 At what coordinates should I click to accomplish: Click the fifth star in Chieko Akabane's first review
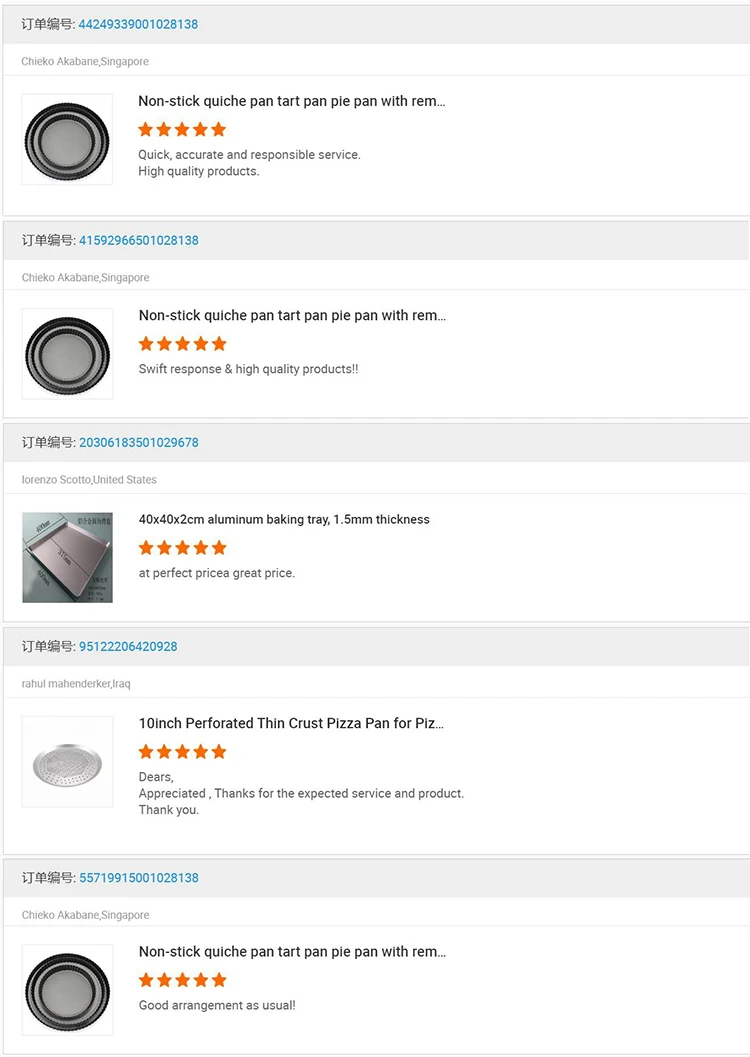coord(219,129)
